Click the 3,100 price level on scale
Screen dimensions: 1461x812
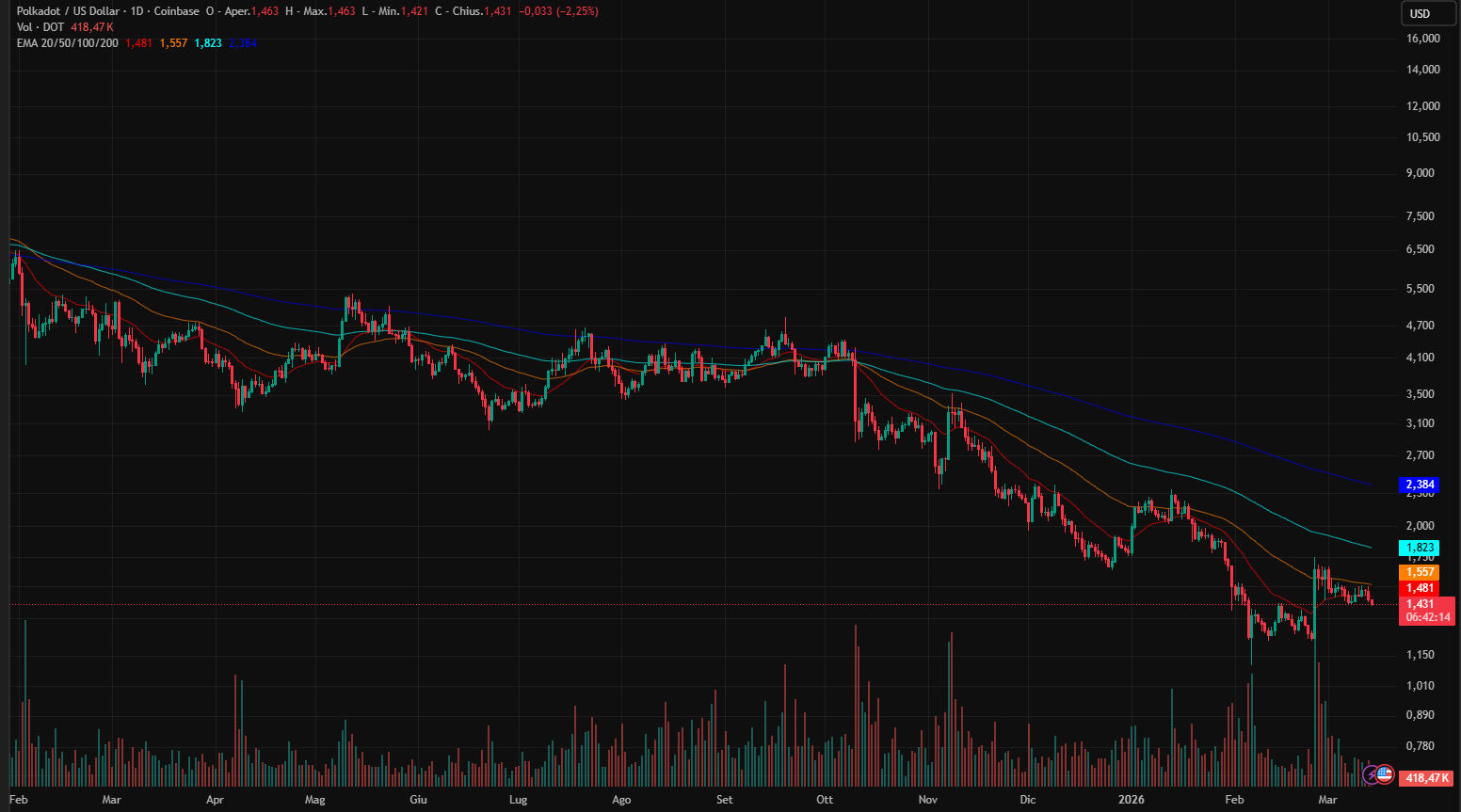coord(1421,423)
